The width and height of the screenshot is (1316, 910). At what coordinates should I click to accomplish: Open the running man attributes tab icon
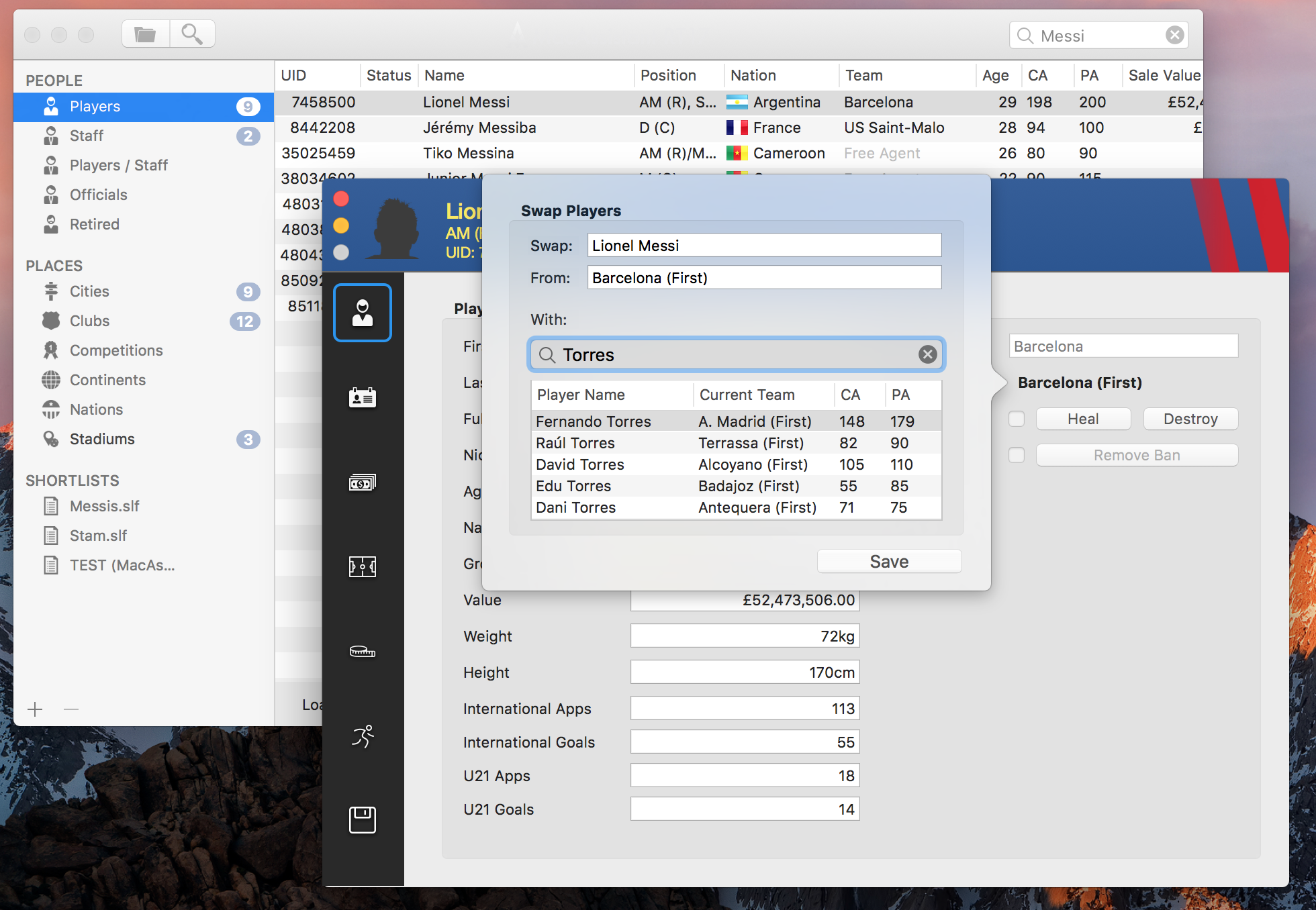(363, 736)
